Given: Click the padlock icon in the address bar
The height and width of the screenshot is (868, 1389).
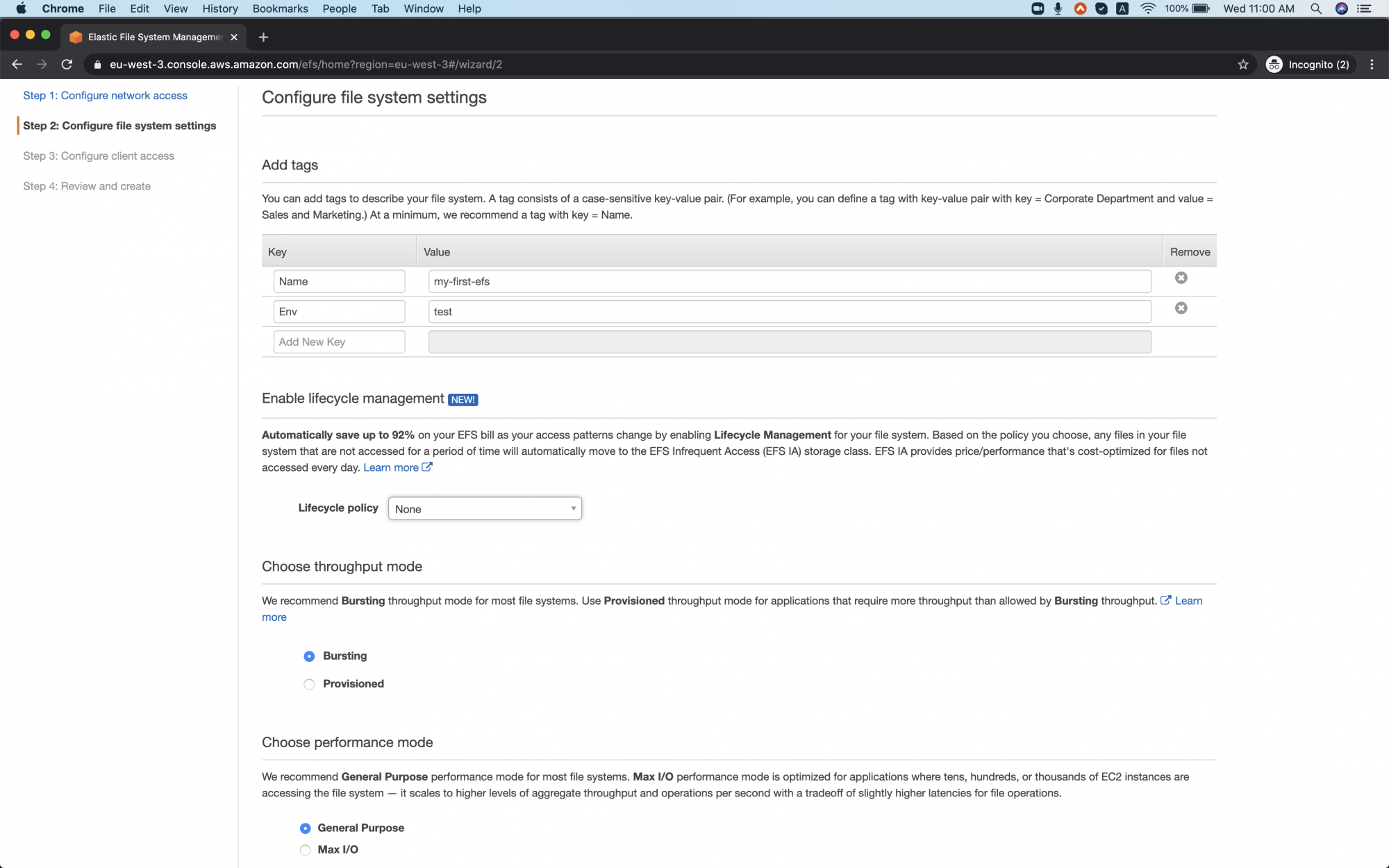Looking at the screenshot, I should 97,64.
